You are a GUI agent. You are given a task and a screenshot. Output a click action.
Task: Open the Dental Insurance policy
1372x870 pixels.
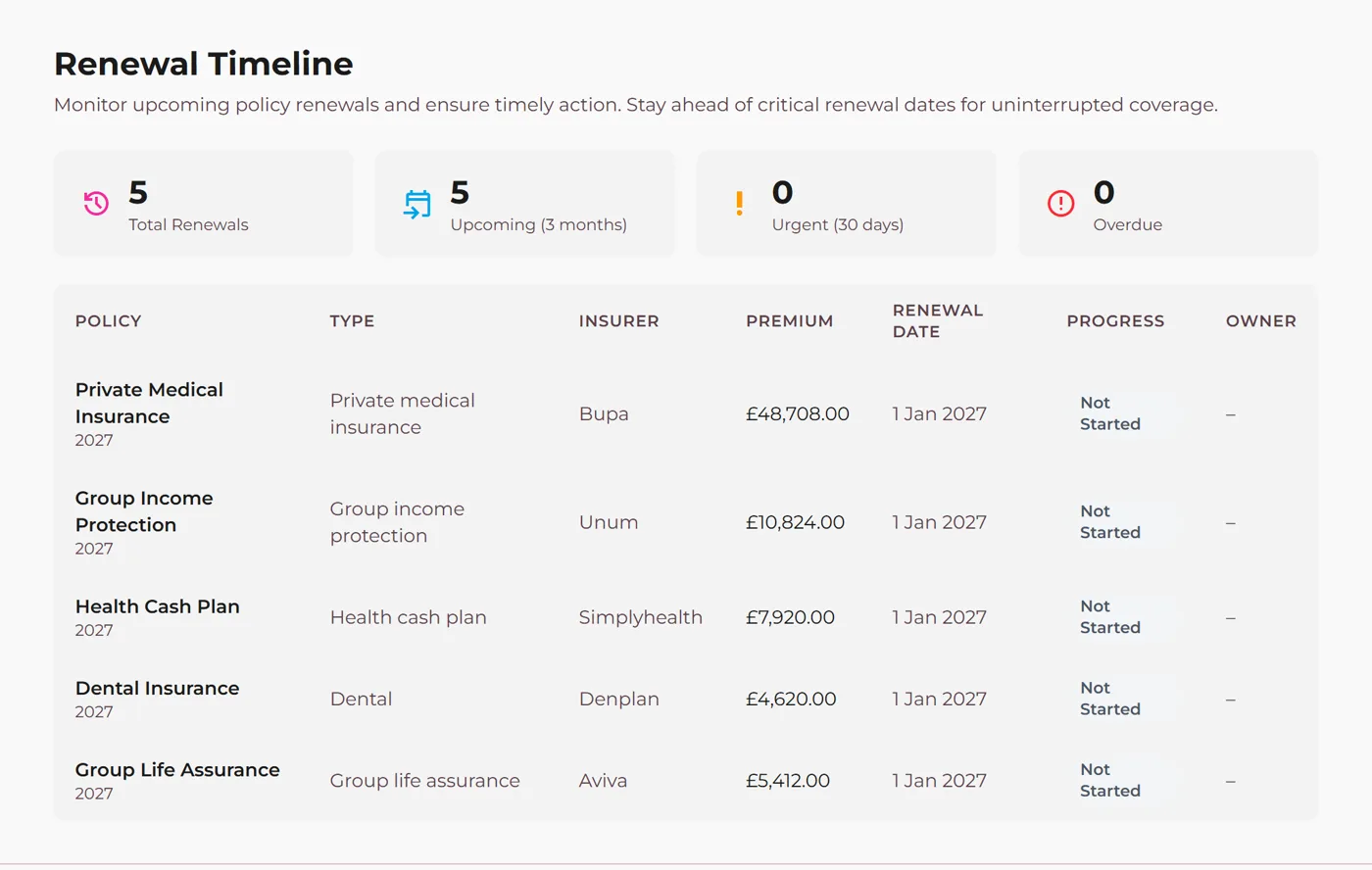(157, 688)
